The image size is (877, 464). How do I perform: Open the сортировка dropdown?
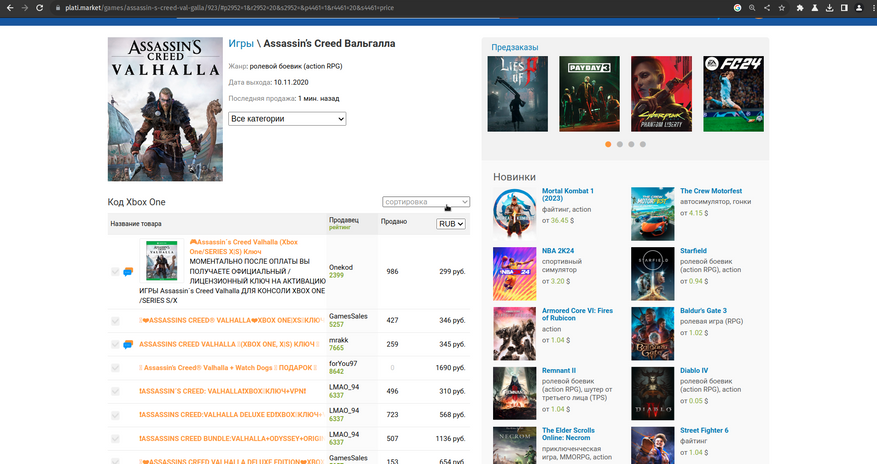click(x=426, y=202)
